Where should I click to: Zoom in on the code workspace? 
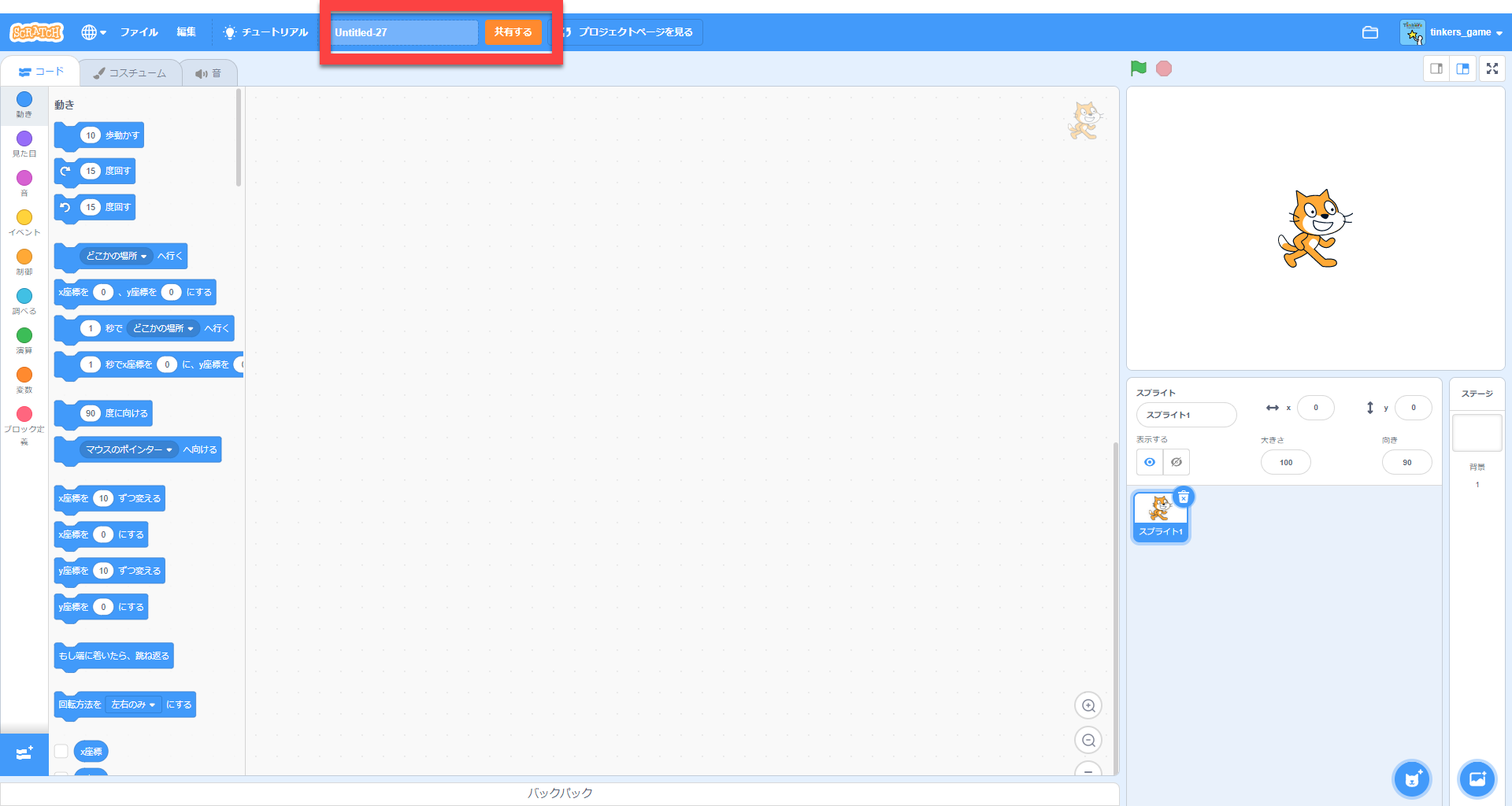[x=1088, y=706]
